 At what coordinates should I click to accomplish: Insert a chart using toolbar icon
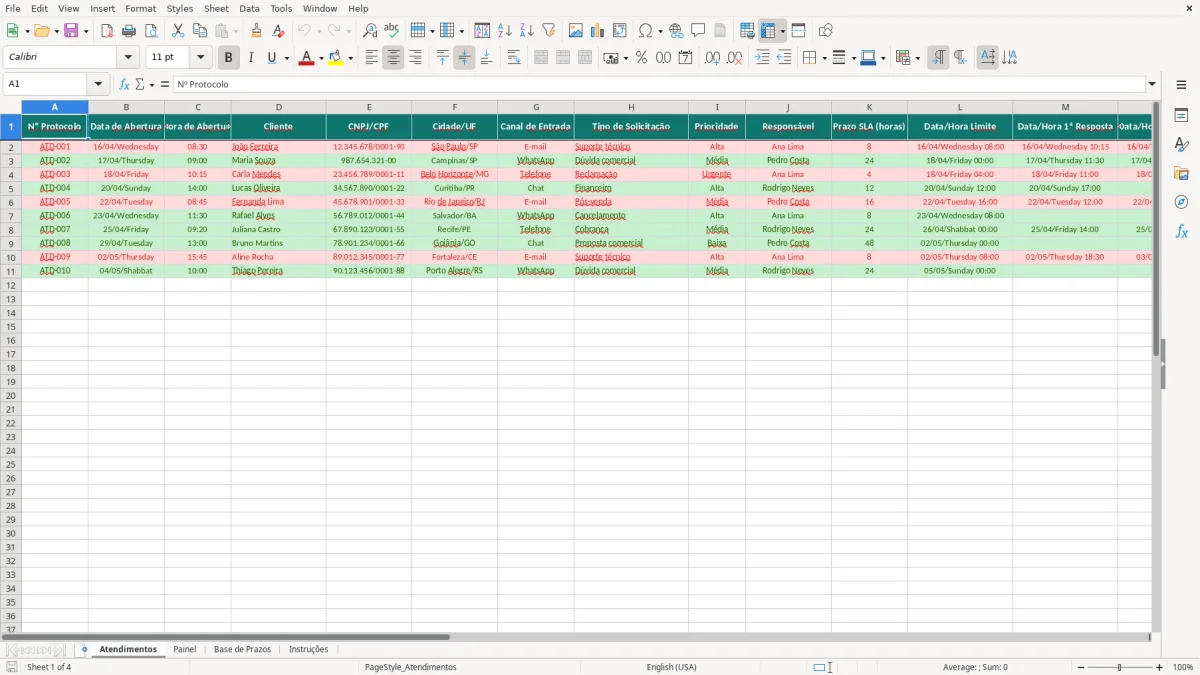[598, 31]
